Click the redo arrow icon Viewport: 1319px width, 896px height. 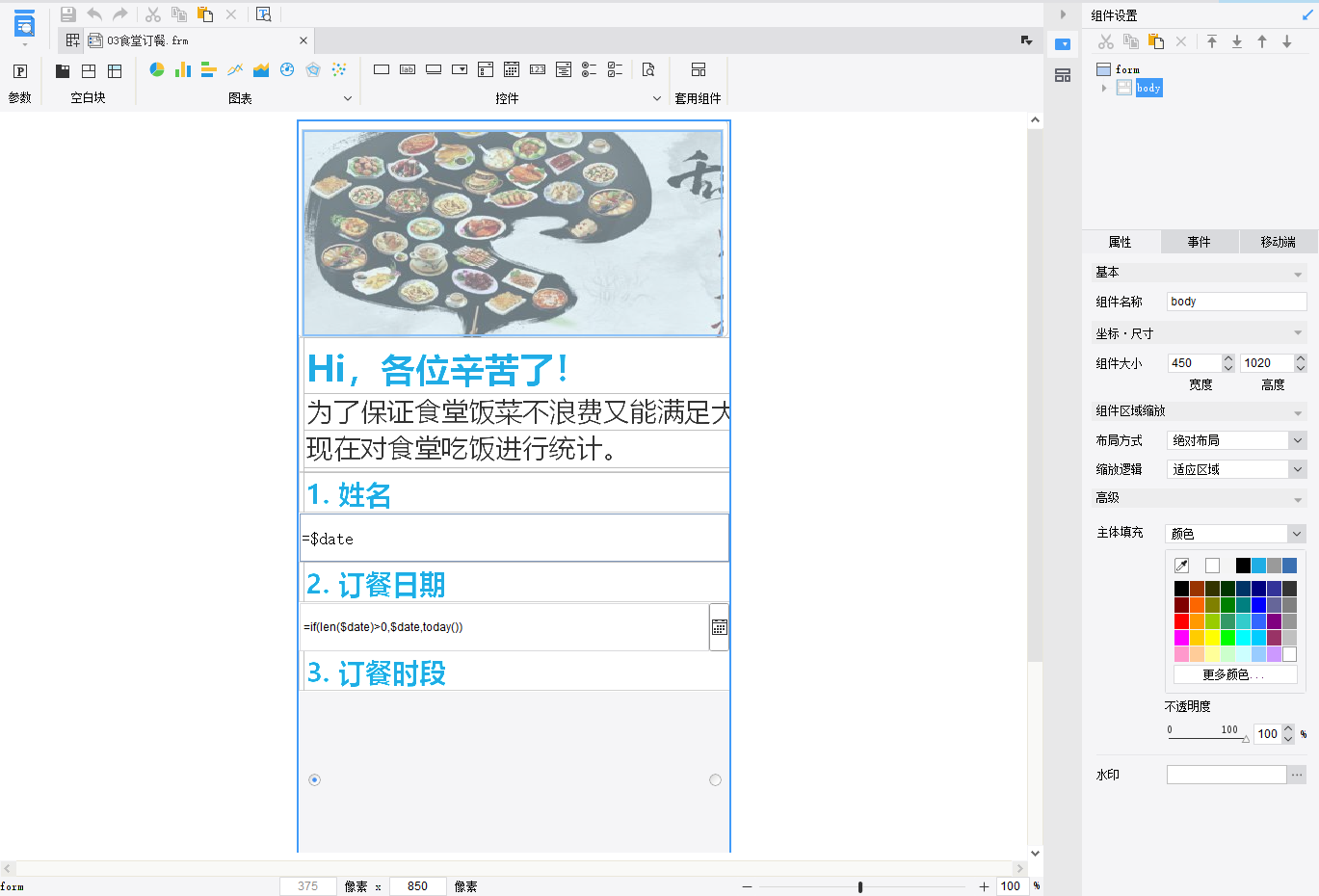(120, 14)
